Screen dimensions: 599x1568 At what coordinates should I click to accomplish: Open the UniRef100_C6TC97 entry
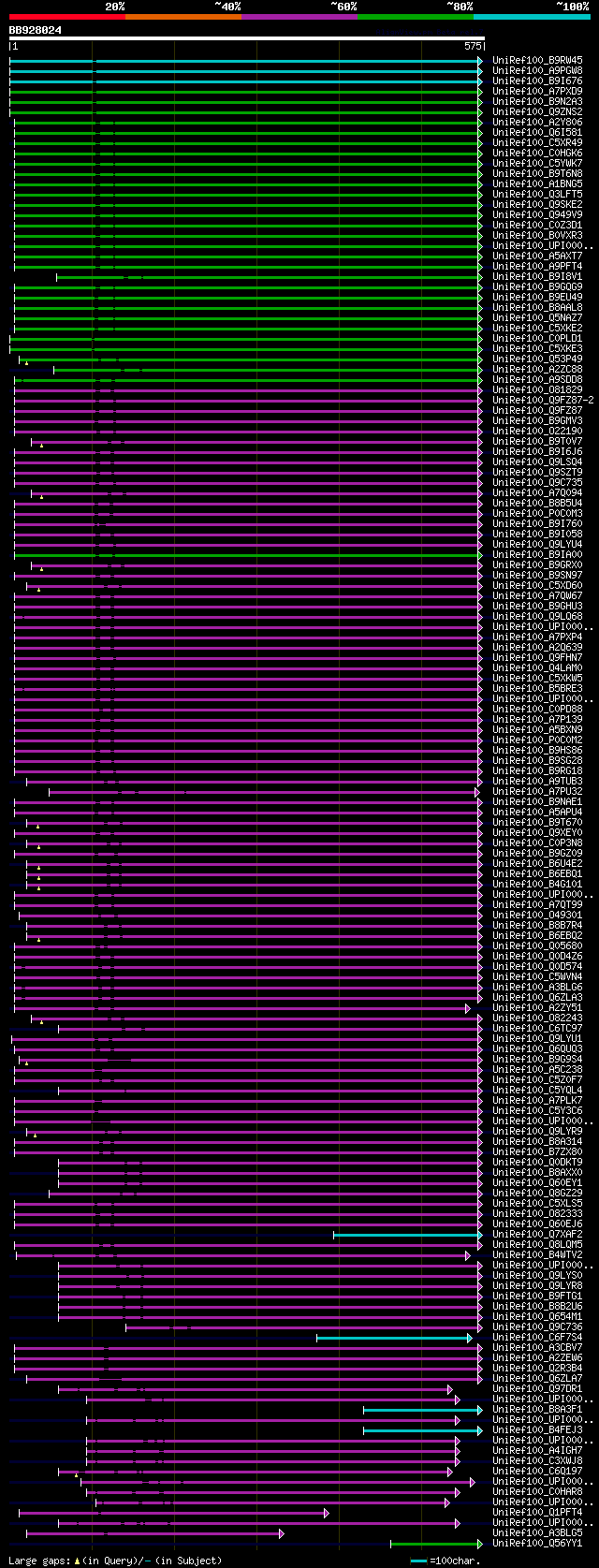click(537, 1028)
